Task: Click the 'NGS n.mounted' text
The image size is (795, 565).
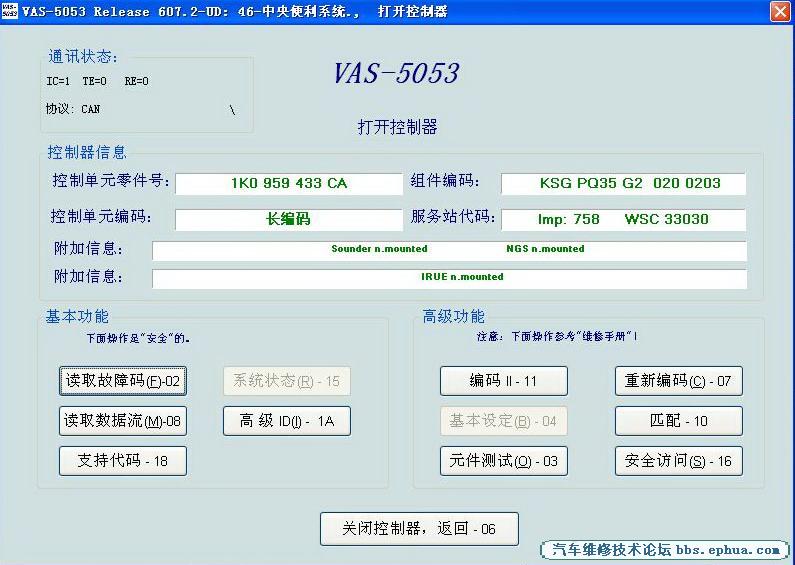Action: tap(545, 249)
